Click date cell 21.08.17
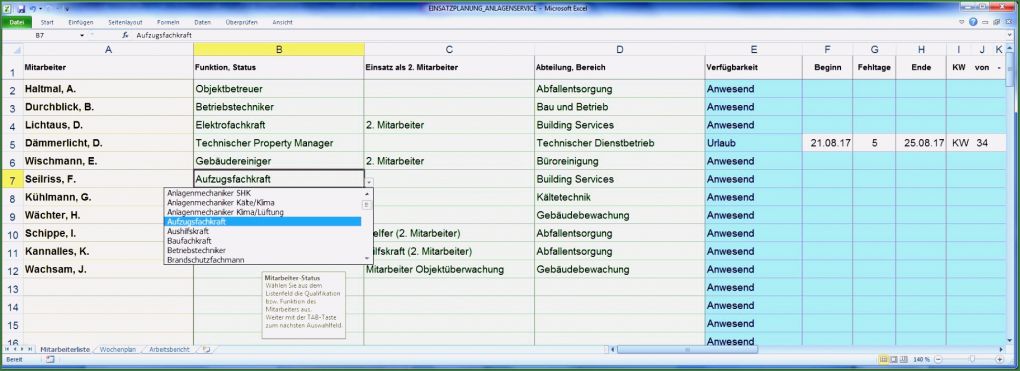Screen dimensions: 1020x371 tap(827, 143)
